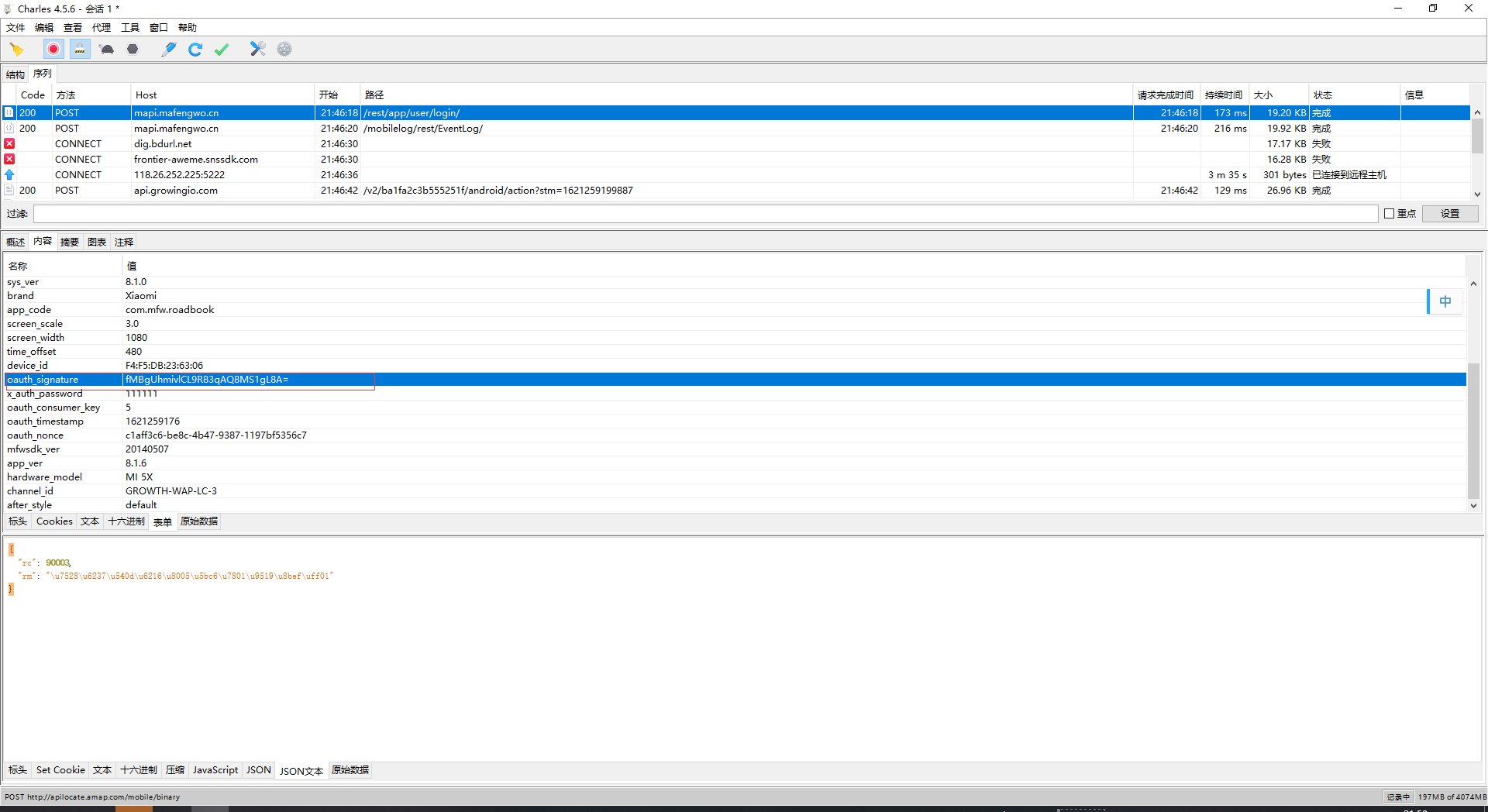Switch to the 结构 view tab
This screenshot has height=812, width=1488.
pyautogui.click(x=15, y=75)
